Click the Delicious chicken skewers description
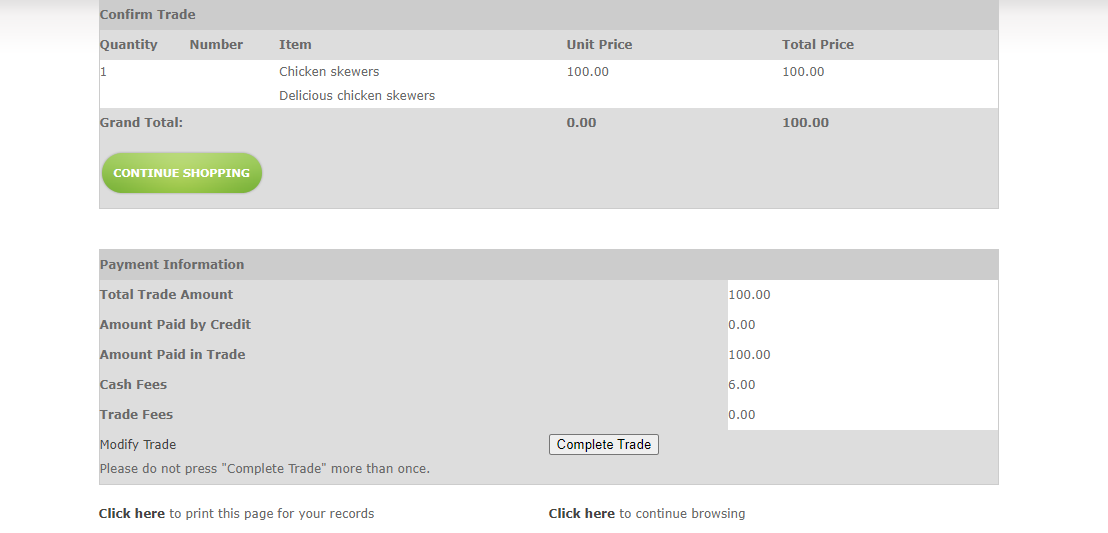The width and height of the screenshot is (1108, 533). tap(357, 96)
